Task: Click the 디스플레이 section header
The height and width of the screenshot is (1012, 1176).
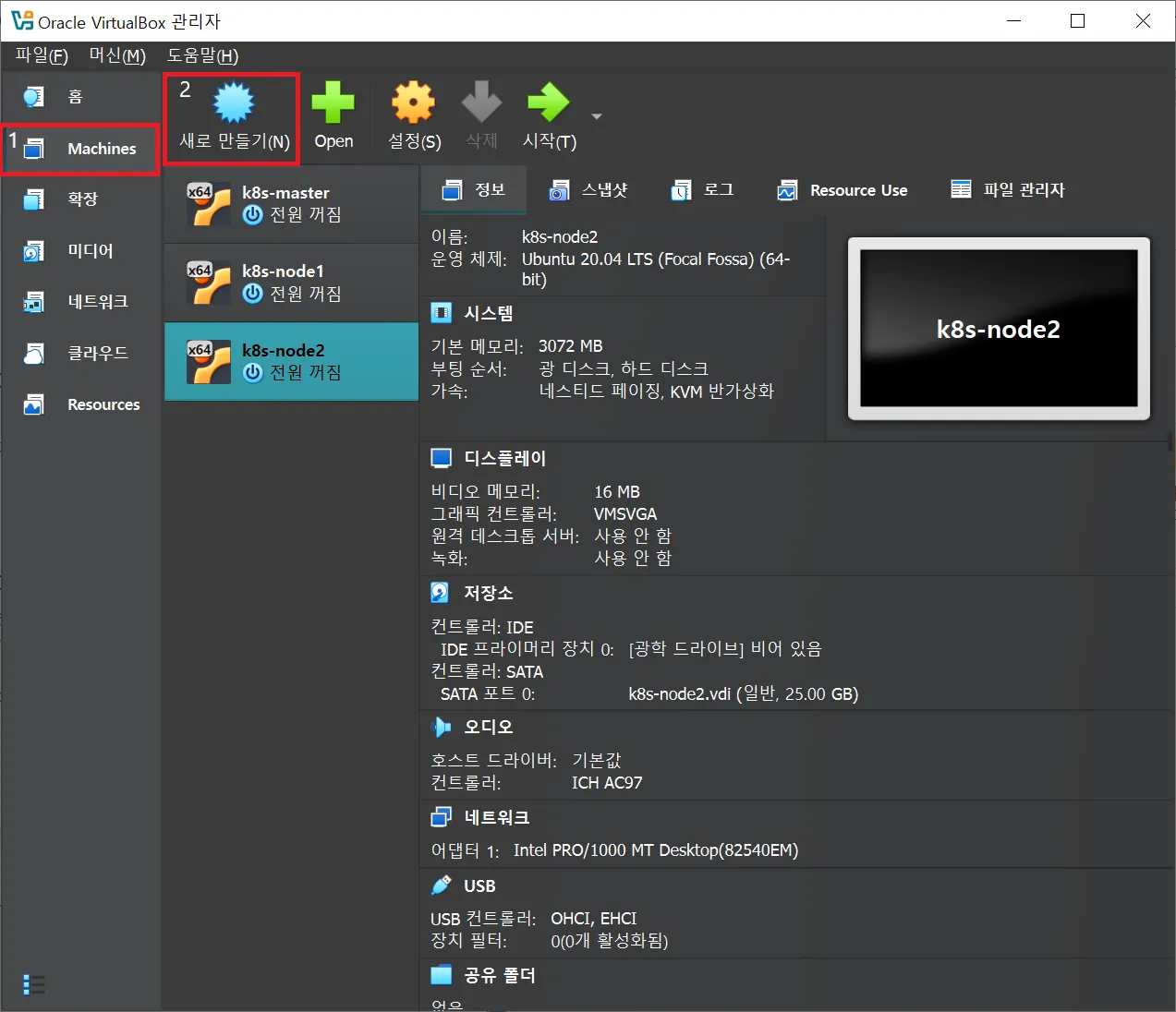Action: click(505, 458)
